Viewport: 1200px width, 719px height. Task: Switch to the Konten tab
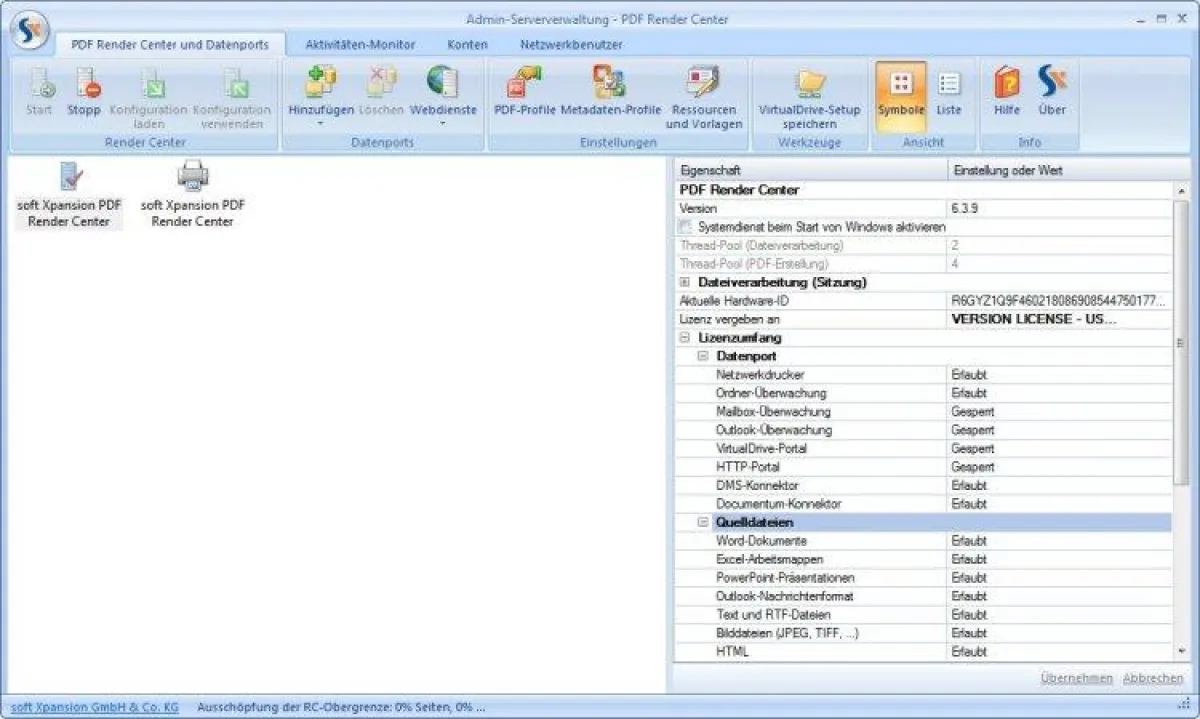pyautogui.click(x=468, y=44)
